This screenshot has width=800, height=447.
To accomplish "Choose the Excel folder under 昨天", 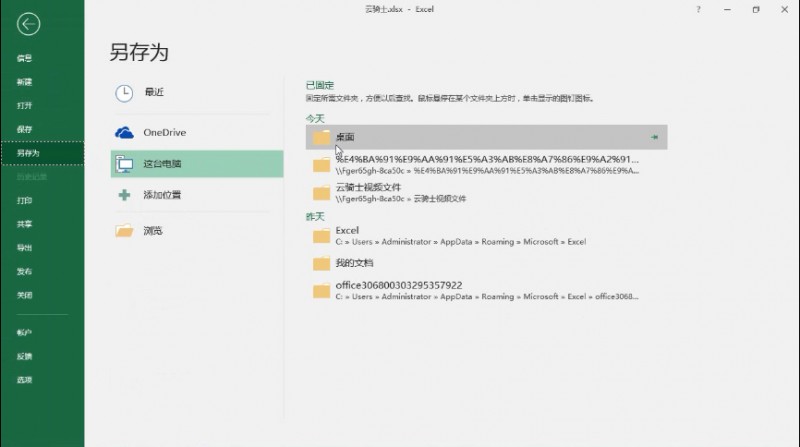I will click(486, 236).
